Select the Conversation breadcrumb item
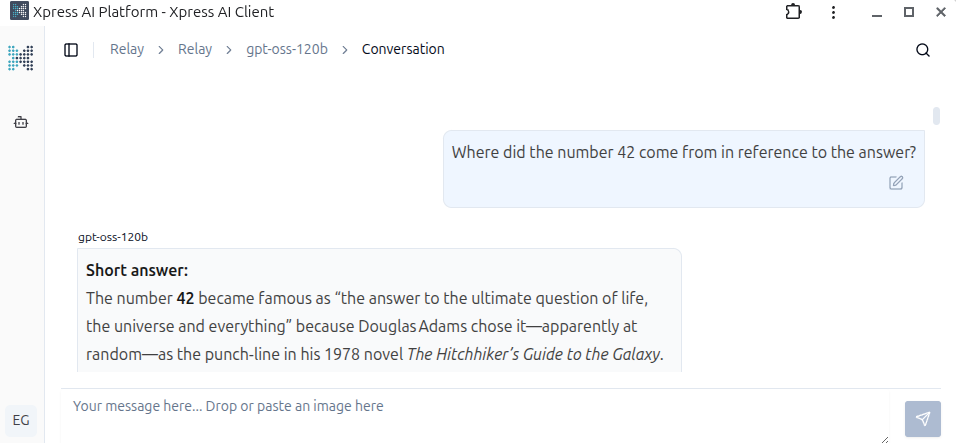 click(x=403, y=49)
